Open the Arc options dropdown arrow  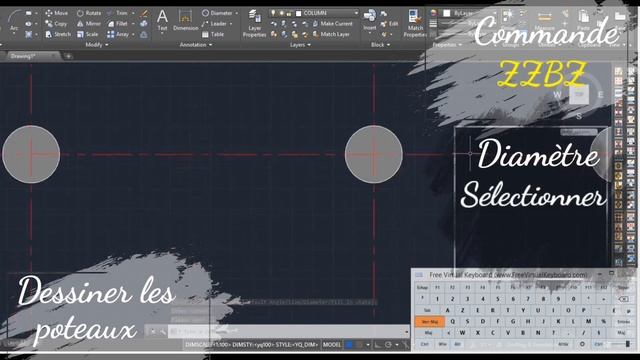pos(14,34)
